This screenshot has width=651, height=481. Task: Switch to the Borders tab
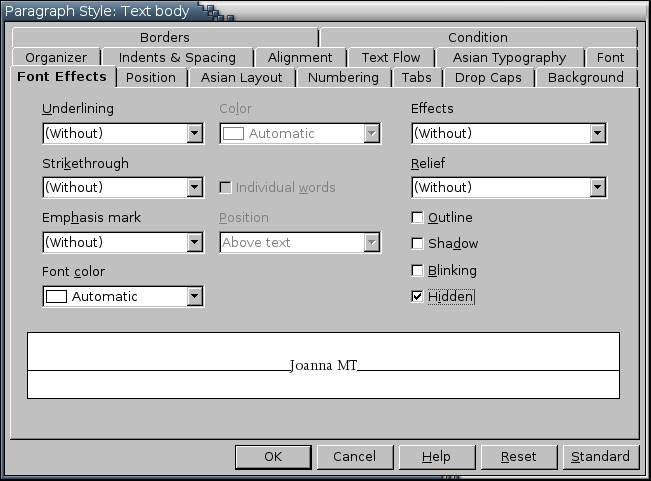click(165, 37)
